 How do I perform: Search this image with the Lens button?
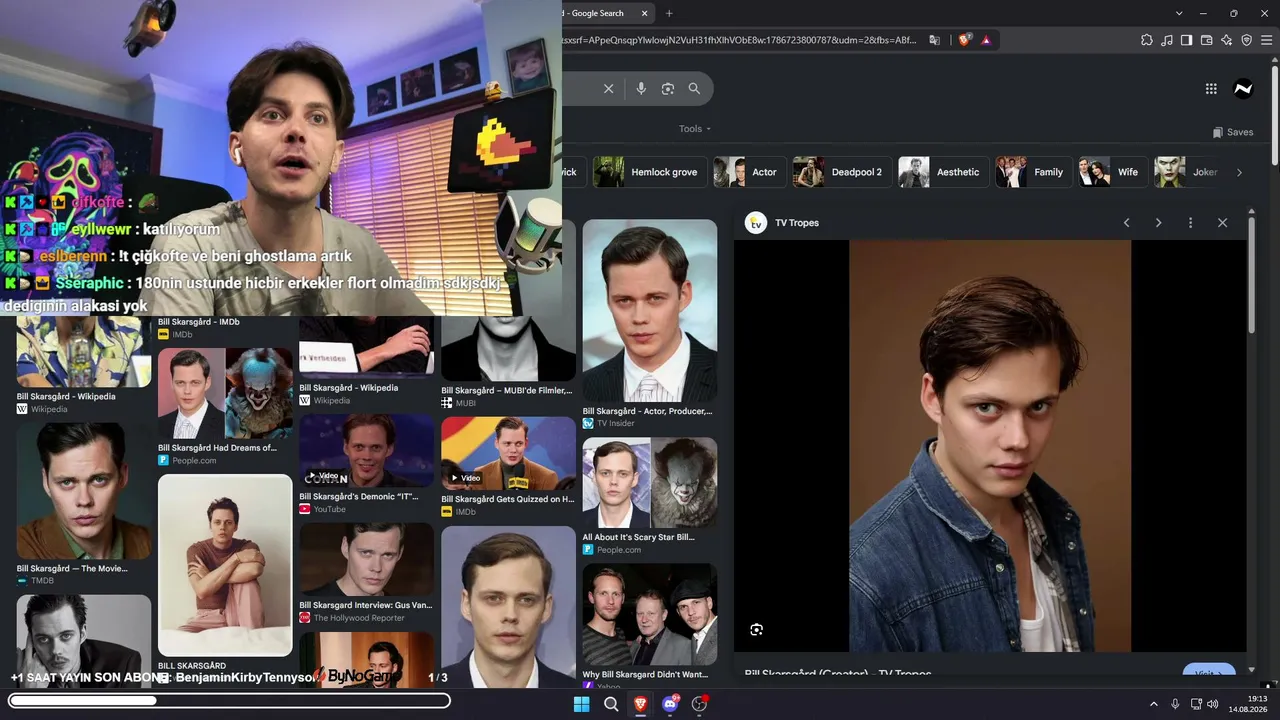757,629
